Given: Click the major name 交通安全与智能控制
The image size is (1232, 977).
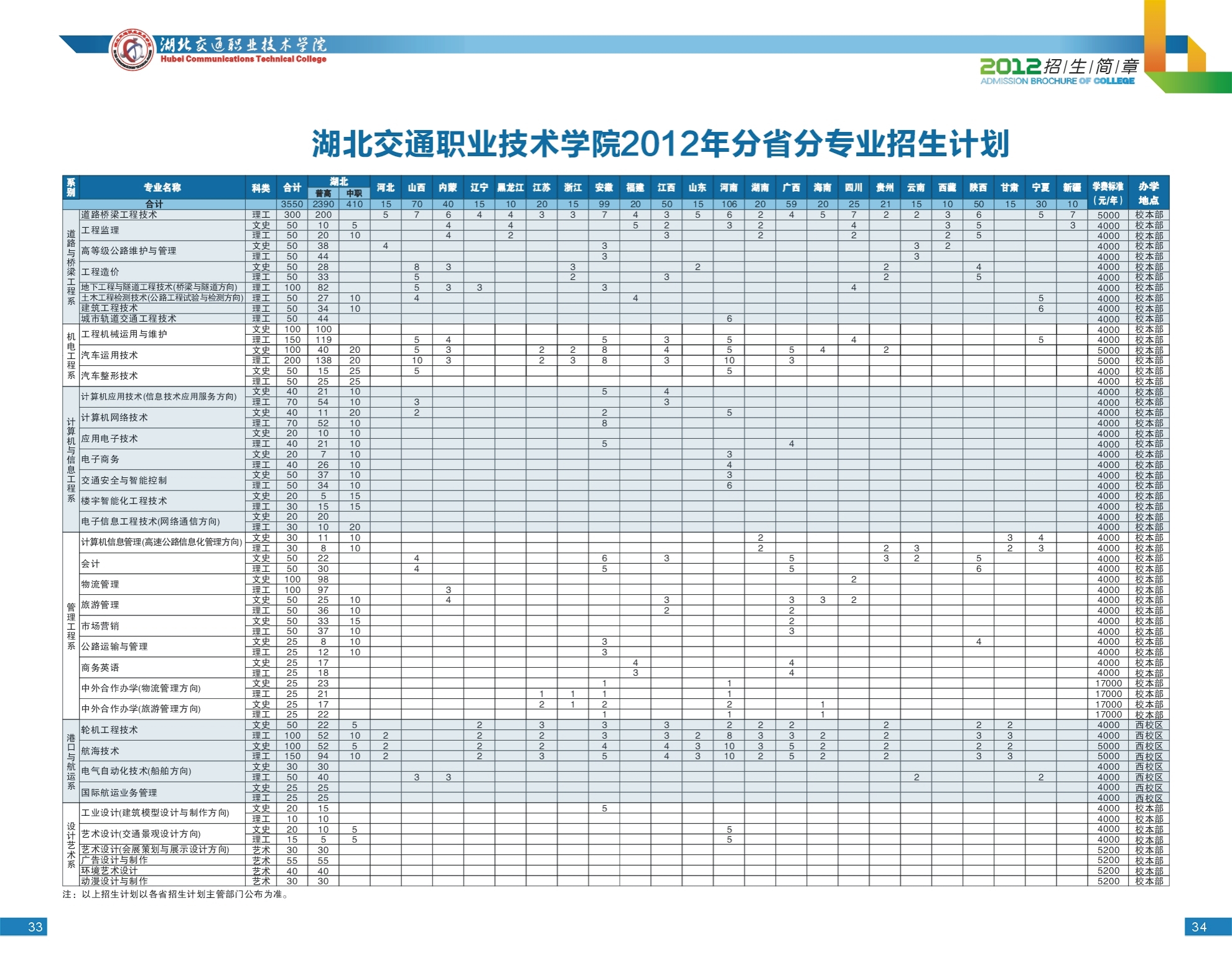Looking at the screenshot, I should coord(124,480).
